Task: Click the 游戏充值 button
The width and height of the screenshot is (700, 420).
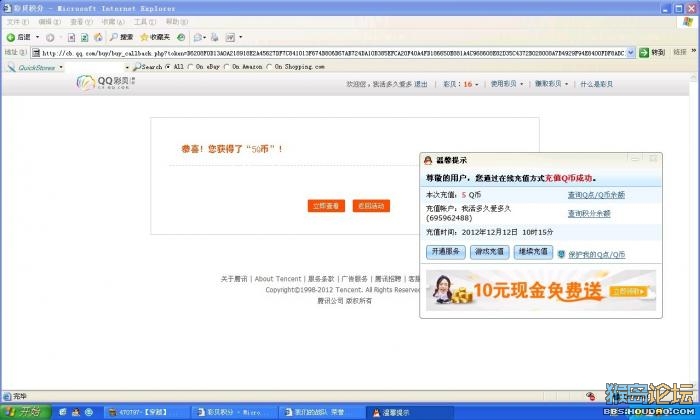Action: pos(489,252)
